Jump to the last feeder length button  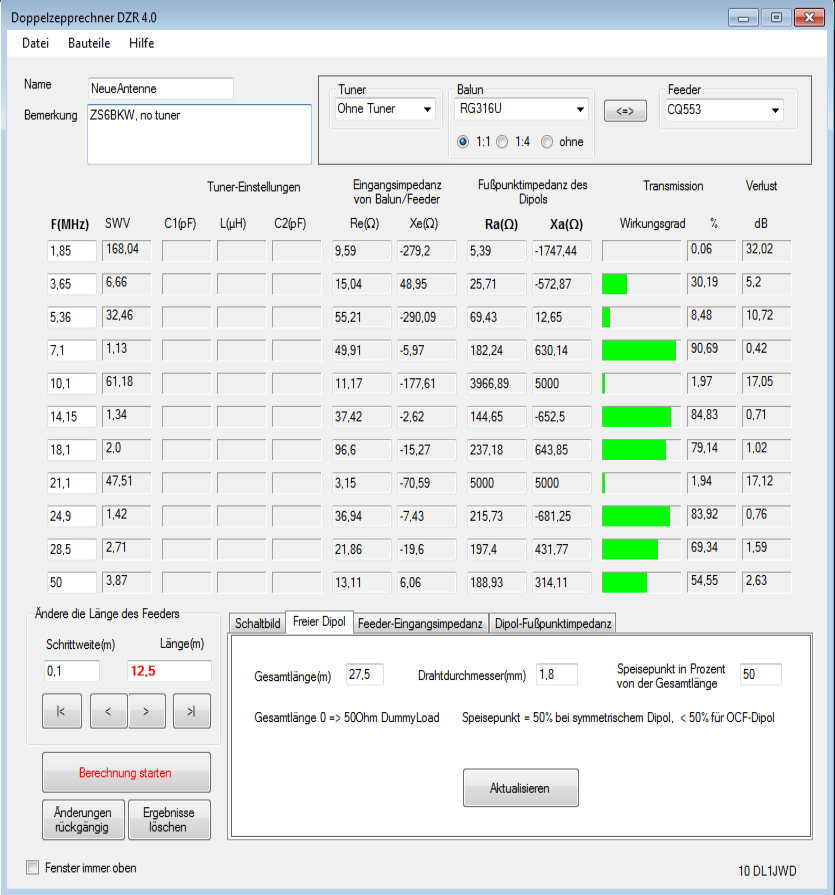[192, 711]
